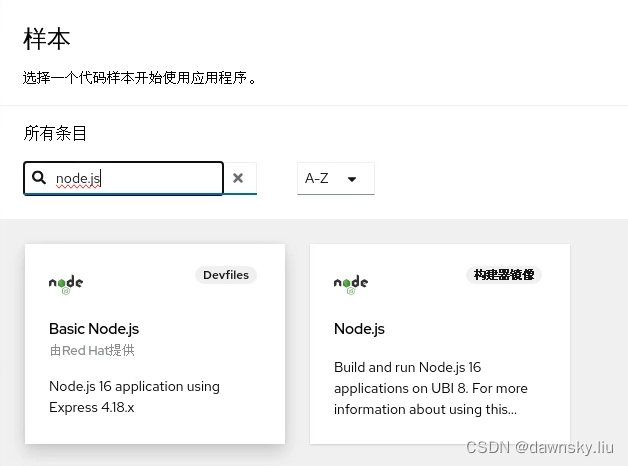Click the 由Red Hat提供 provider text
This screenshot has width=628, height=466.
(x=92, y=350)
